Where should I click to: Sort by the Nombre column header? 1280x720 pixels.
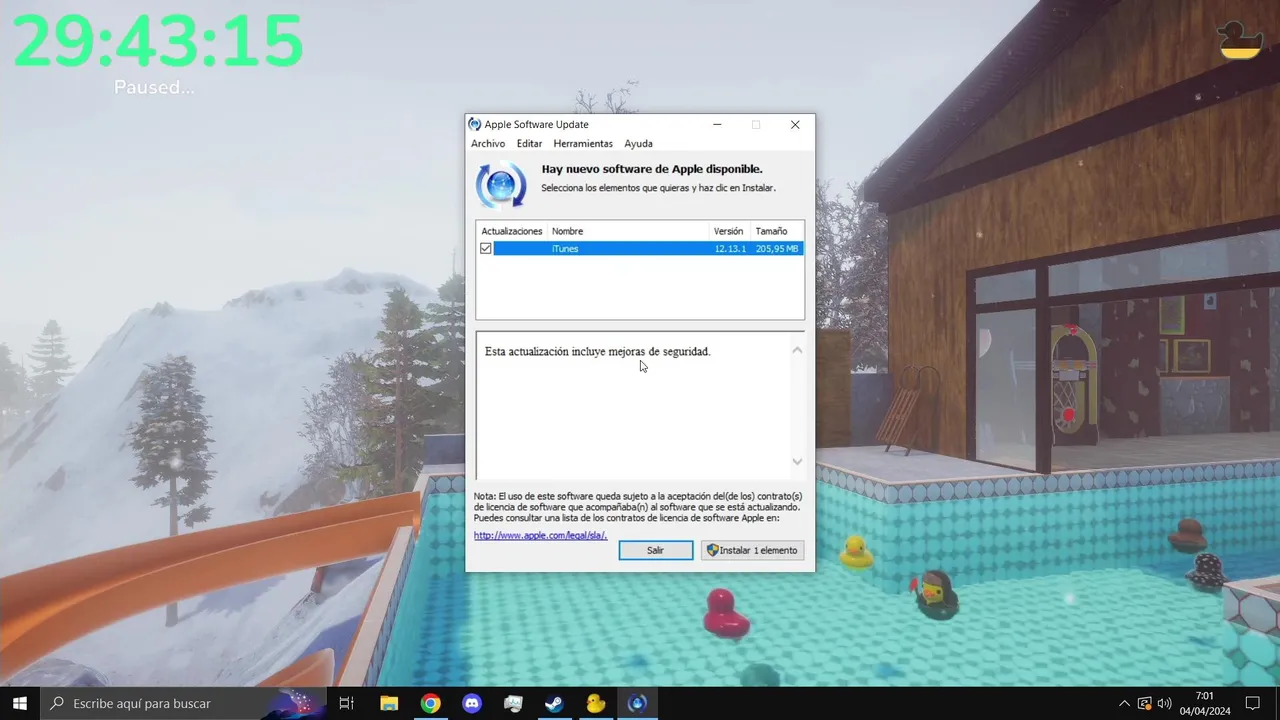[629, 231]
